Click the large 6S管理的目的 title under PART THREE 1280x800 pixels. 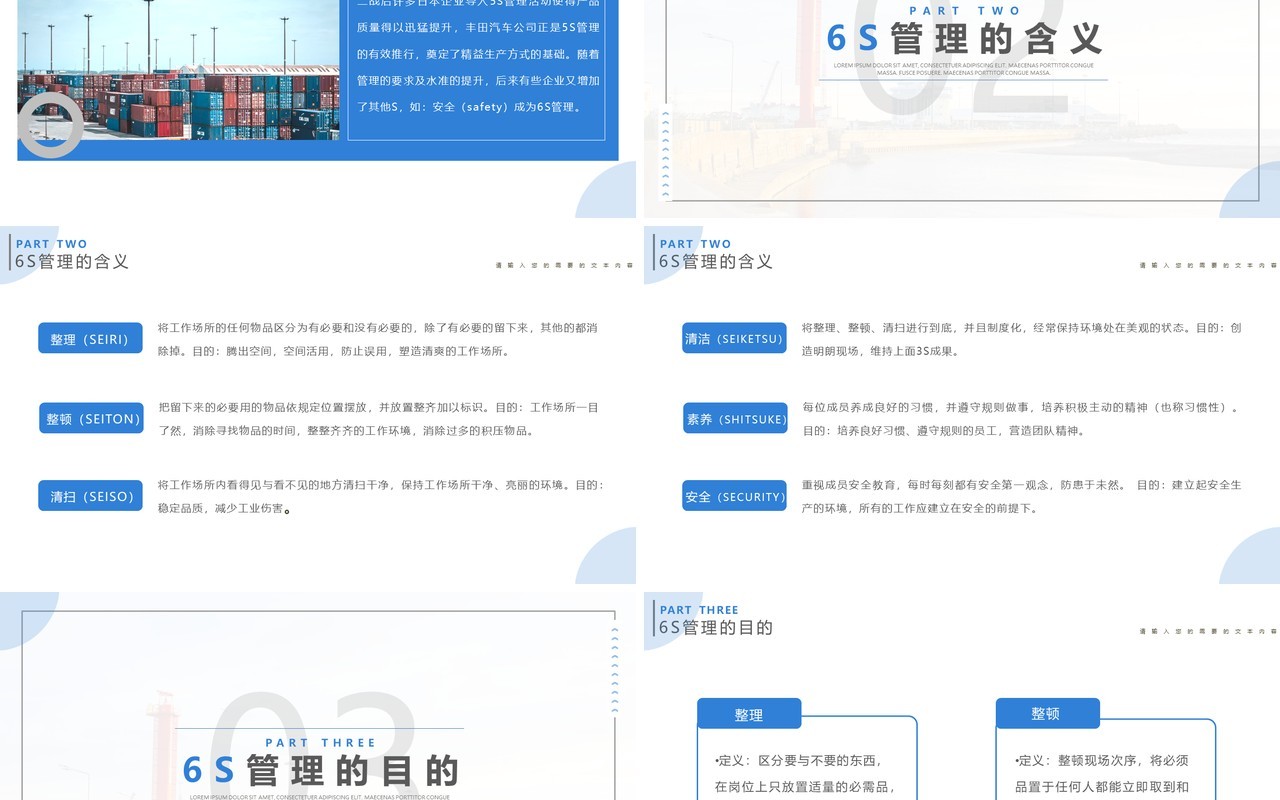pyautogui.click(x=321, y=770)
